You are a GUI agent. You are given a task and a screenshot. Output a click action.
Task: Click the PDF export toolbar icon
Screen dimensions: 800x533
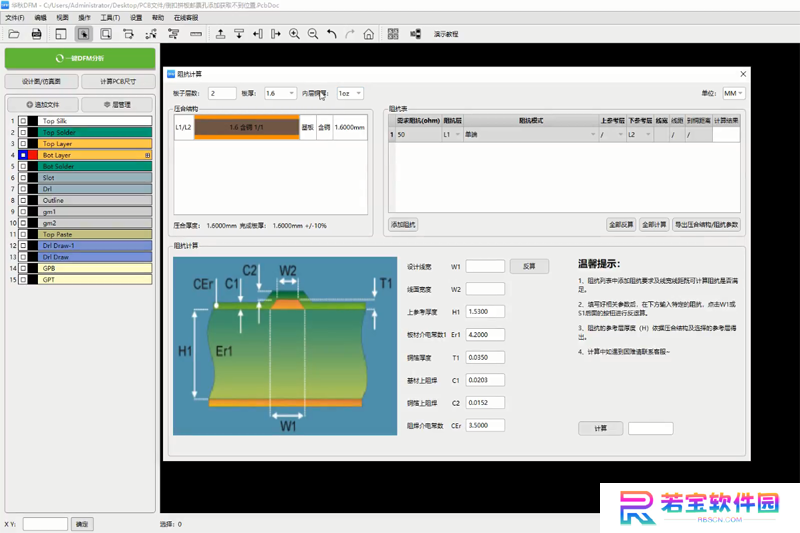coord(36,34)
